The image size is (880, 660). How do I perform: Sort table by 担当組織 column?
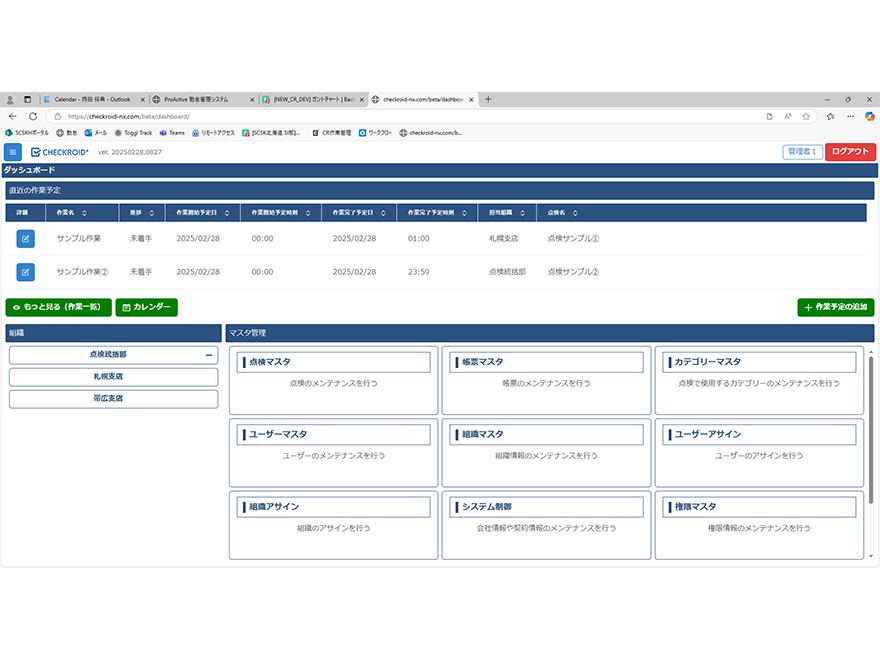522,213
